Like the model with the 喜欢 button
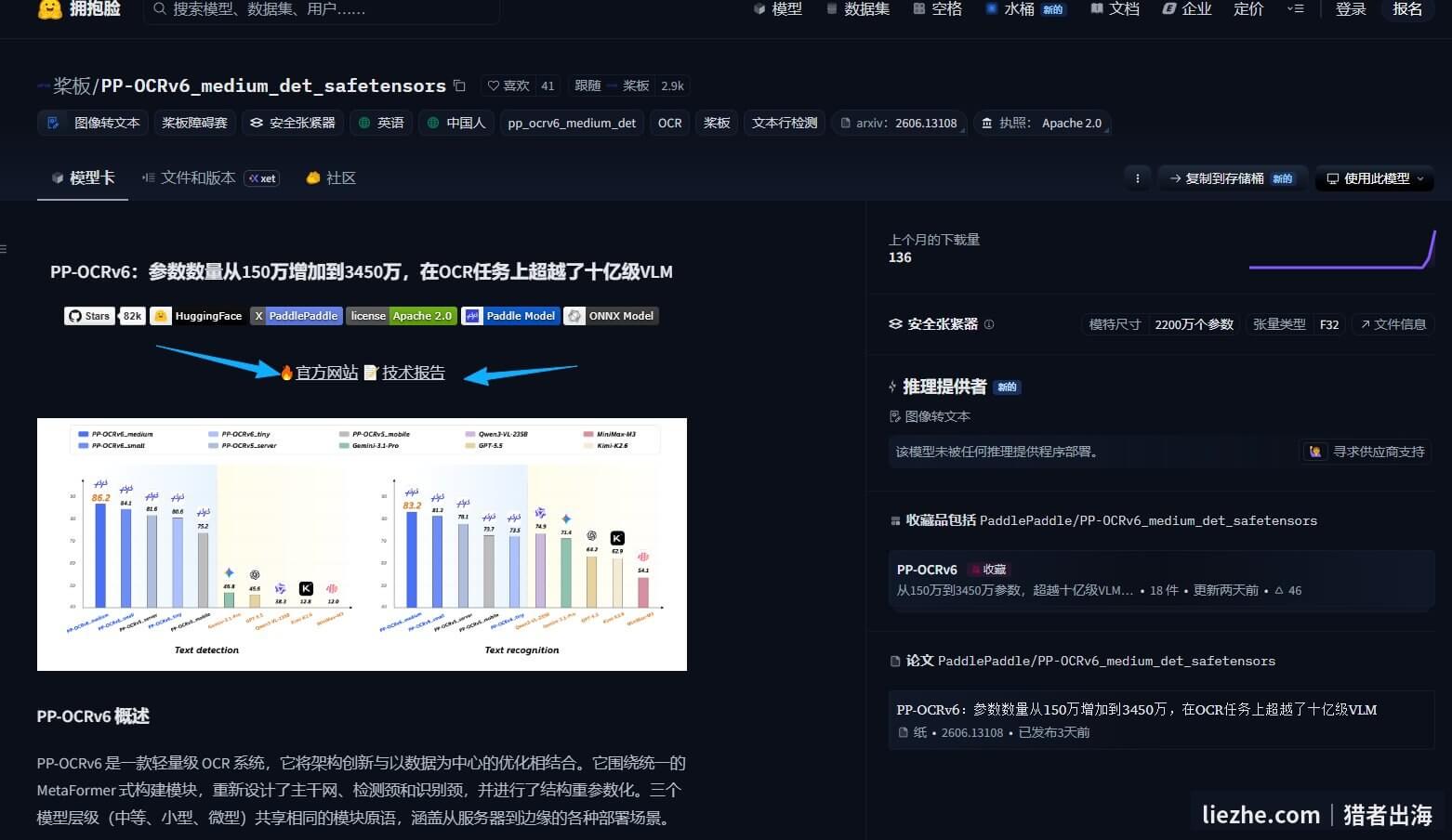Screen dimensions: 1452x840 click(508, 85)
